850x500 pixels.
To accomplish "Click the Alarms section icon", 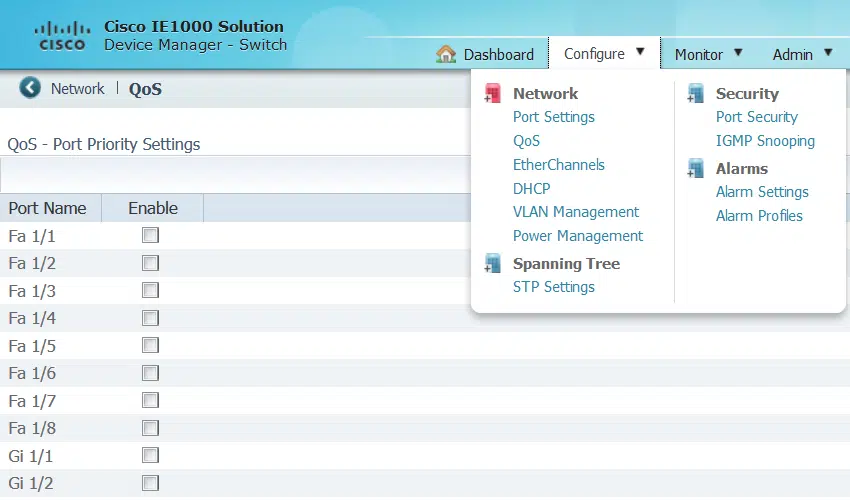I will (x=696, y=169).
